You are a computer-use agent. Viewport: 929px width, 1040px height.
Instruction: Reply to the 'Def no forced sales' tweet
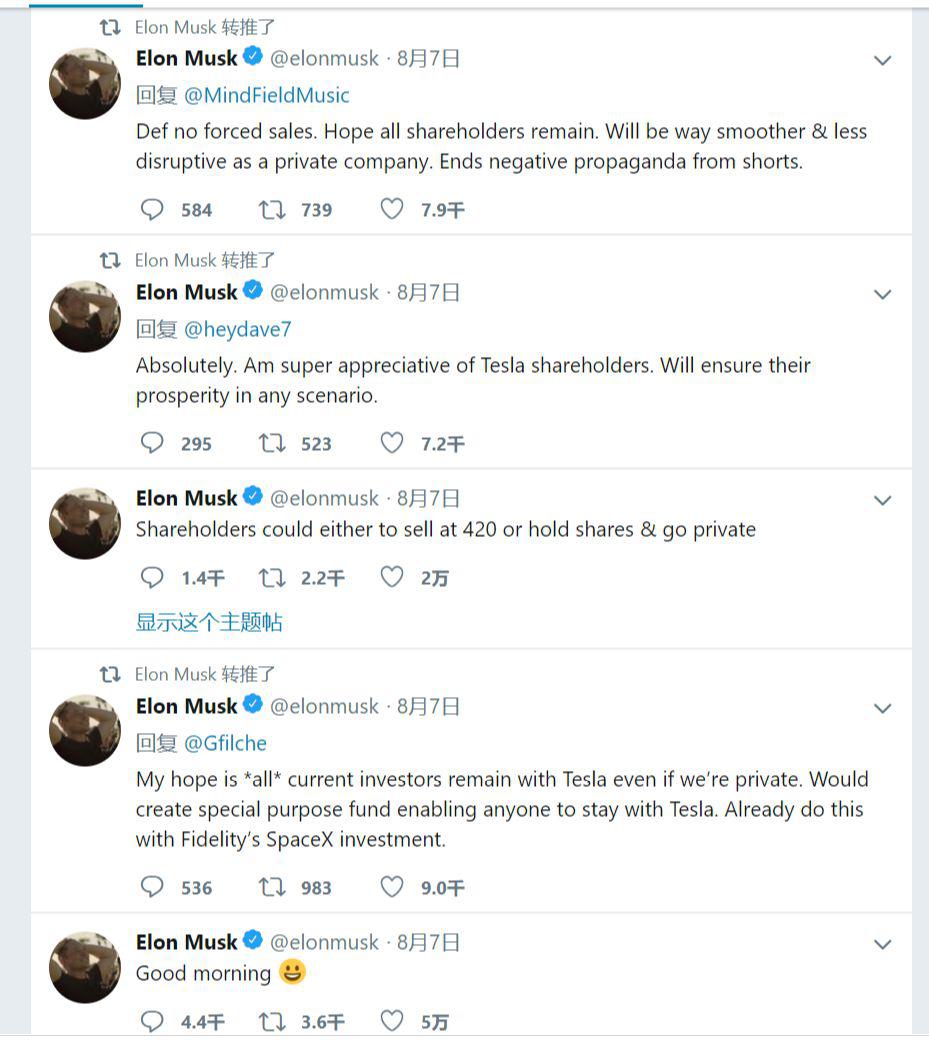tap(152, 209)
